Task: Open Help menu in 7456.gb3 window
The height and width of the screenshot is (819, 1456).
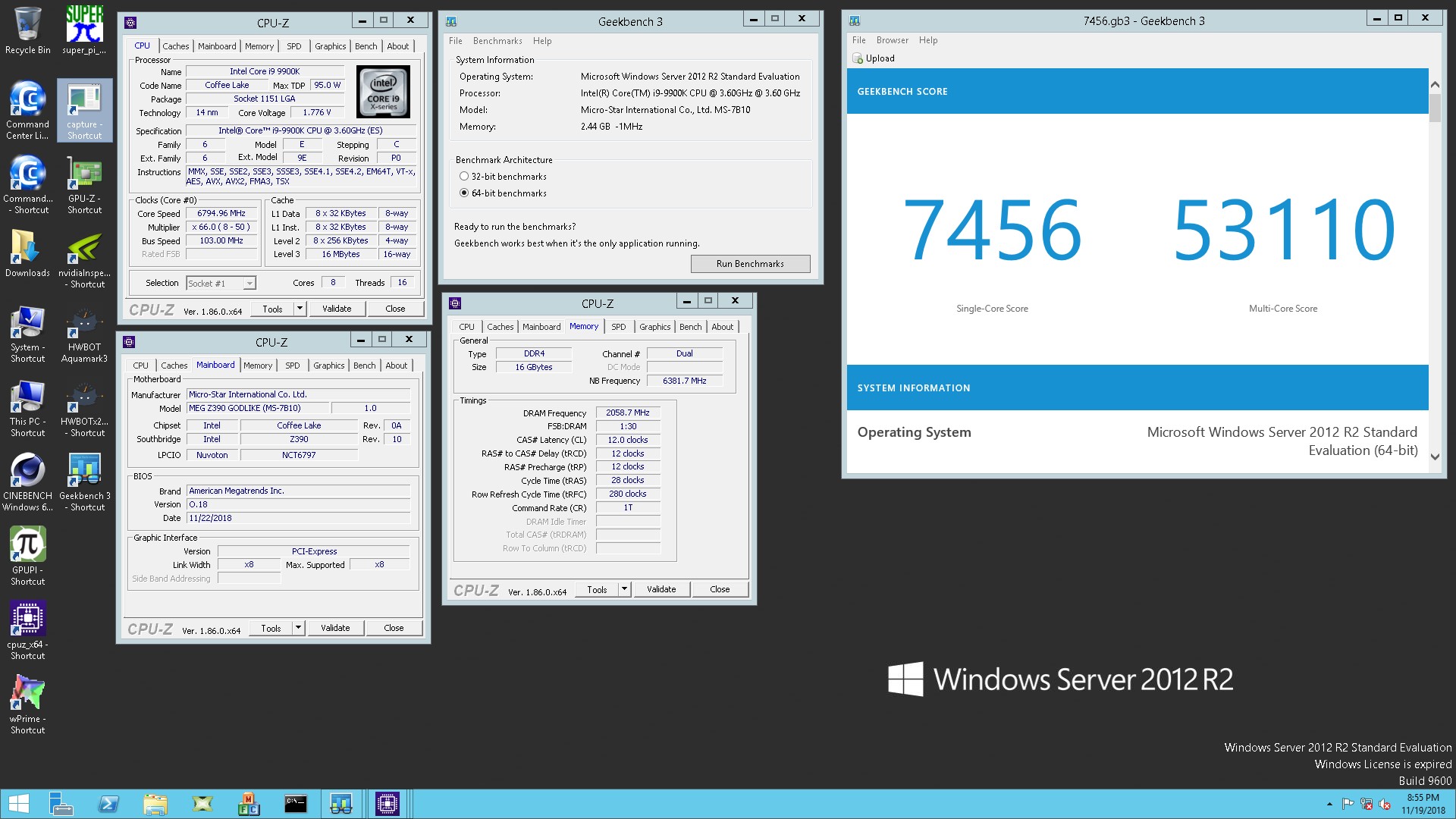Action: tap(928, 40)
